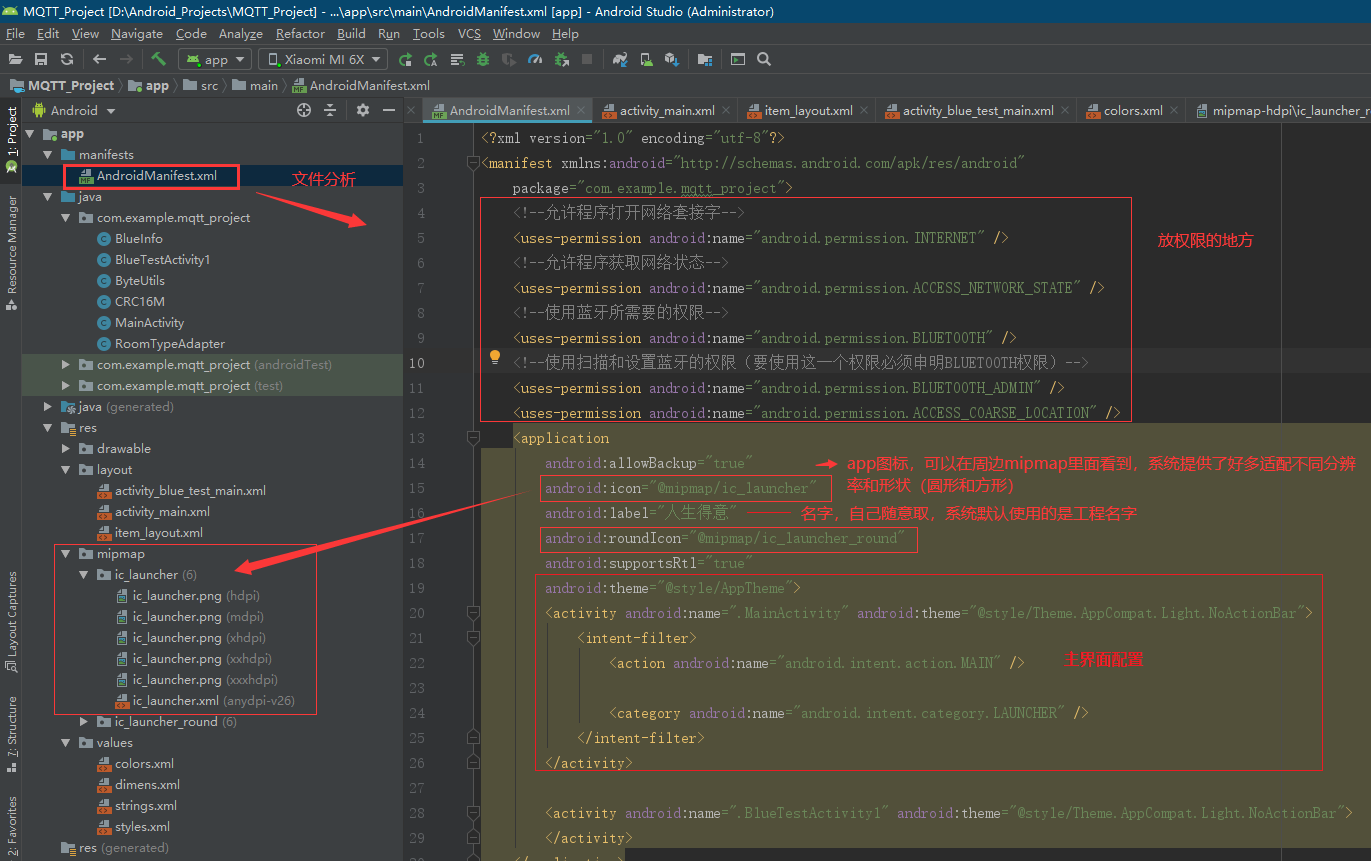Fold the application tag on line 13
The width and height of the screenshot is (1371, 863).
[x=473, y=438]
